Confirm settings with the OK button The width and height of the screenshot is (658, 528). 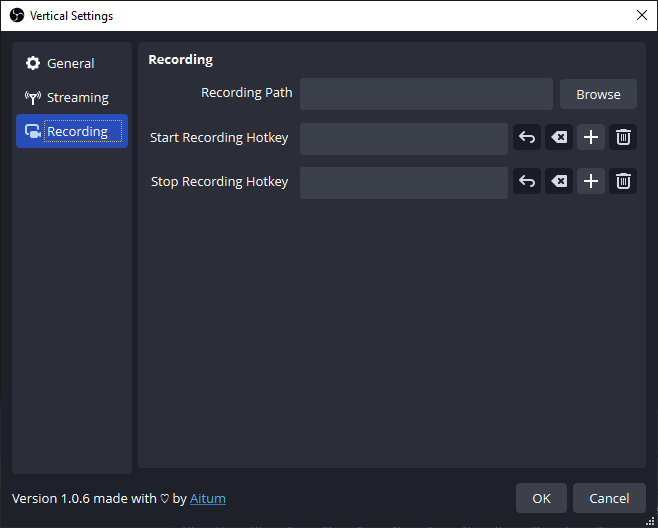[x=541, y=498]
